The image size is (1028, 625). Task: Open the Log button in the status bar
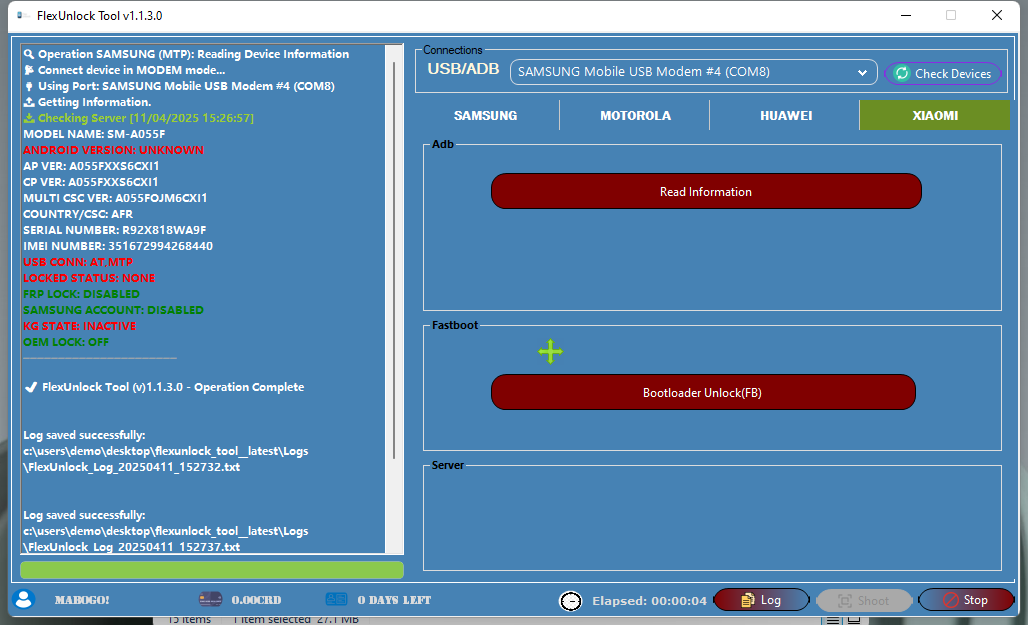pos(761,600)
